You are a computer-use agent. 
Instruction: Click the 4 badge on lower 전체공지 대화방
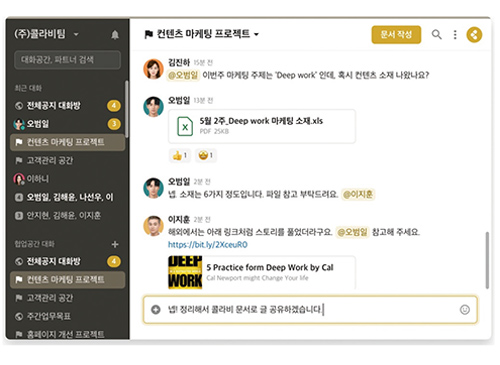pyautogui.click(x=114, y=261)
